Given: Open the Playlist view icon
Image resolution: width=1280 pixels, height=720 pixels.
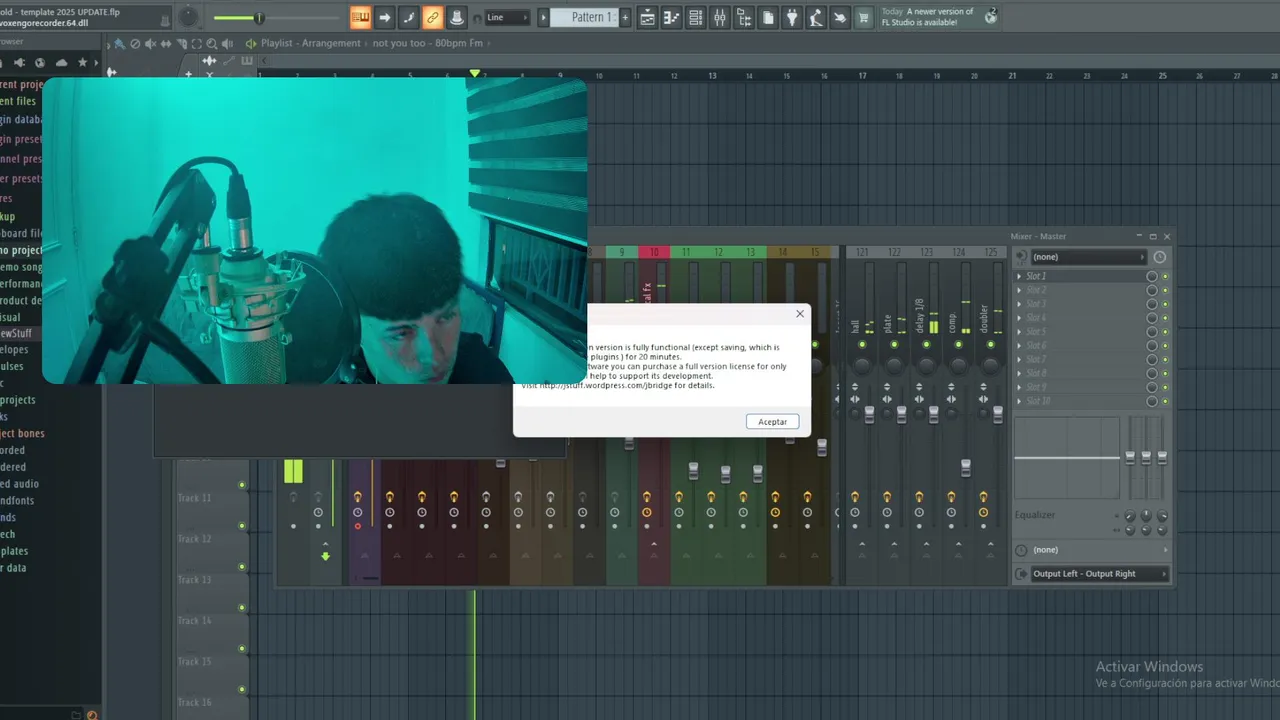Looking at the screenshot, I should tap(647, 17).
